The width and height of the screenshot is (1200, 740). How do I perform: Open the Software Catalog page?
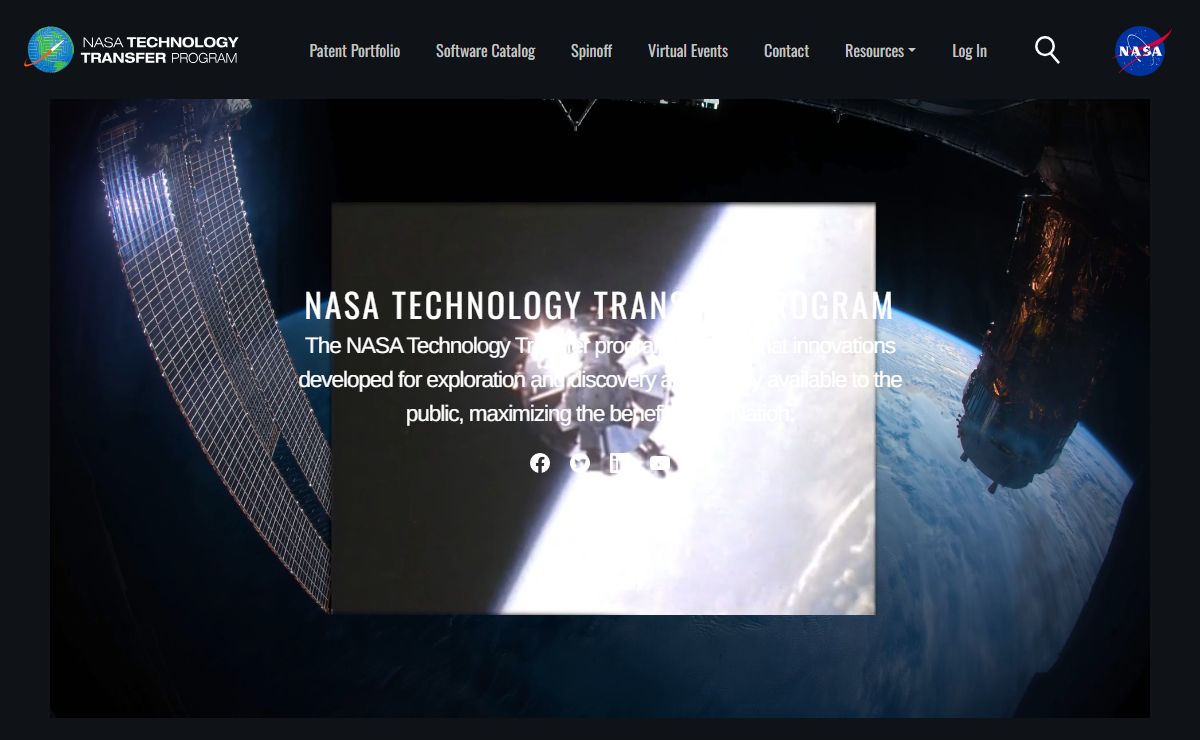click(485, 51)
